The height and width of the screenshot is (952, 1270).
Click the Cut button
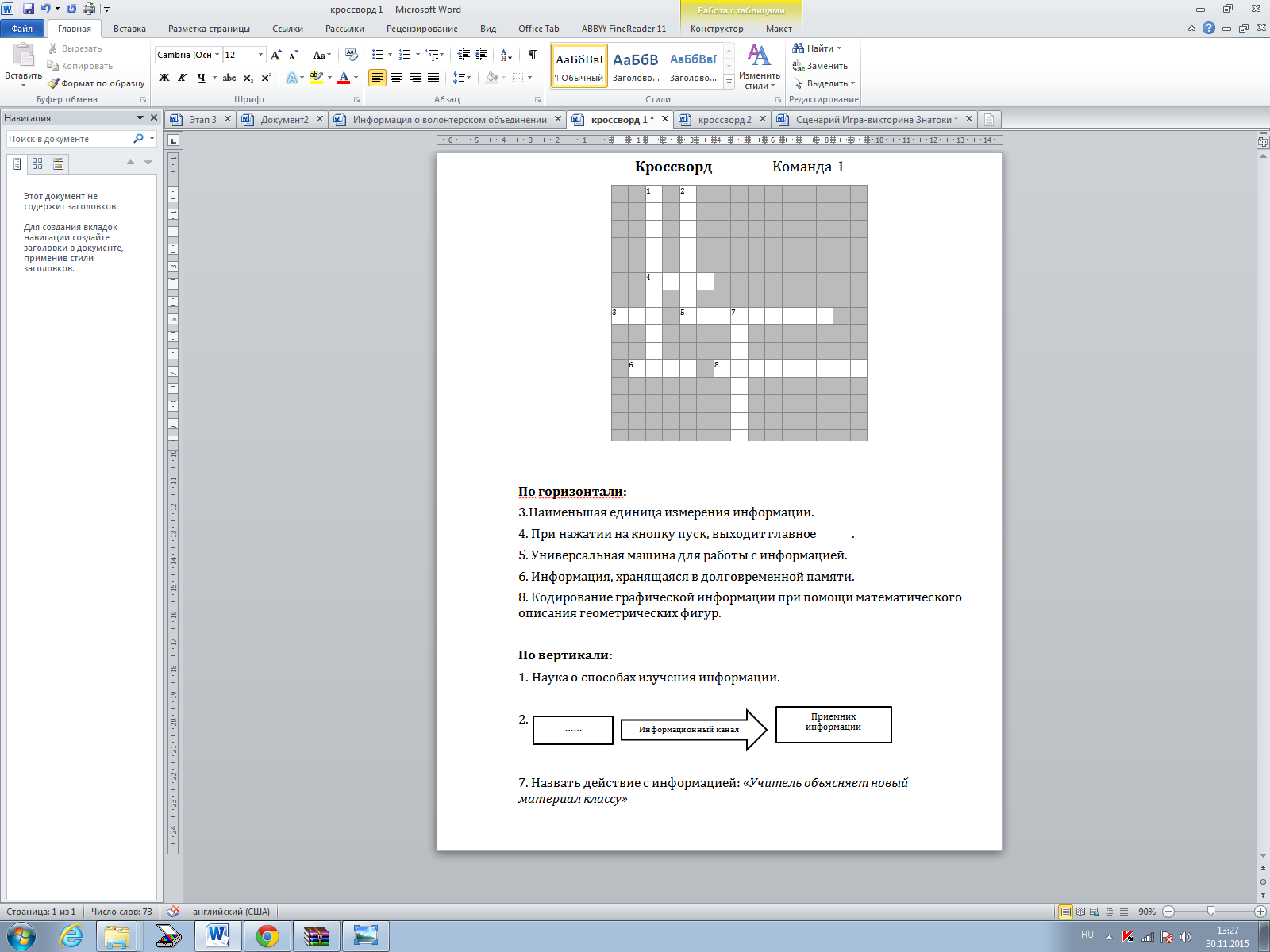(x=75, y=48)
